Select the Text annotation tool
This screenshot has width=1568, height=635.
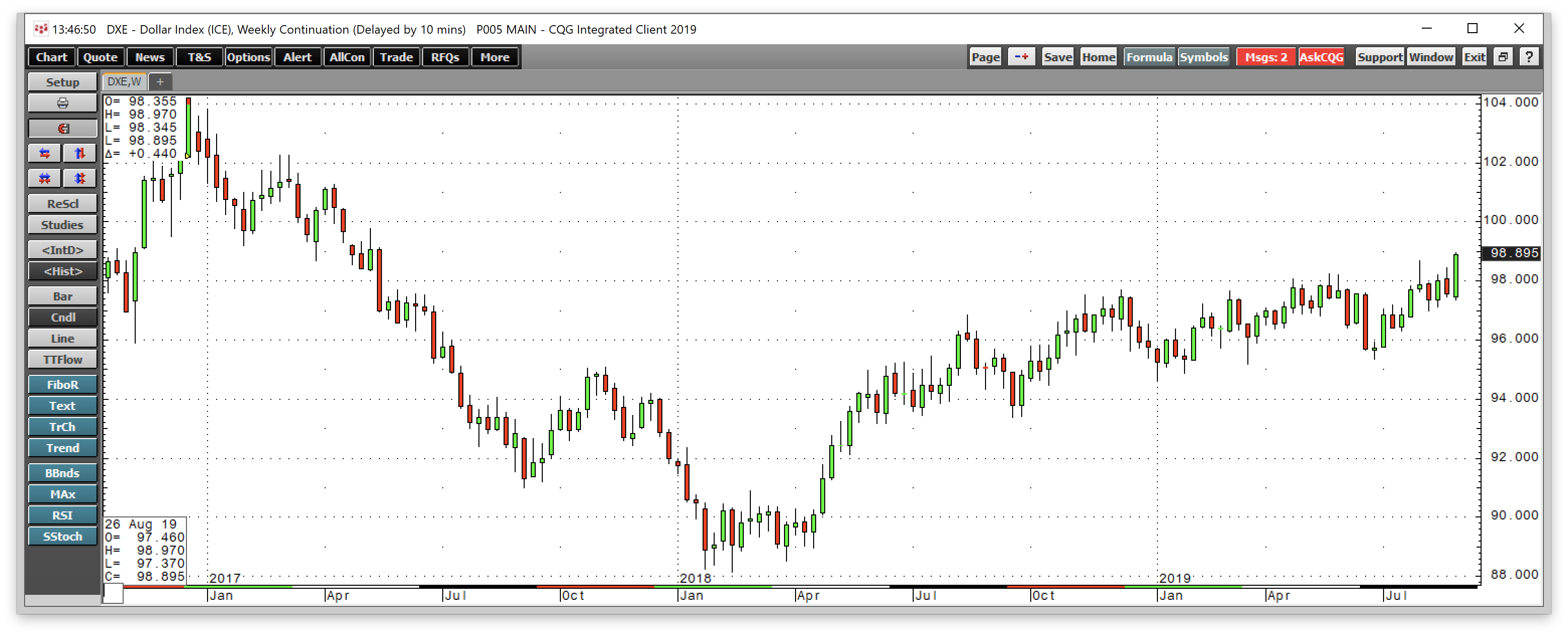[62, 406]
